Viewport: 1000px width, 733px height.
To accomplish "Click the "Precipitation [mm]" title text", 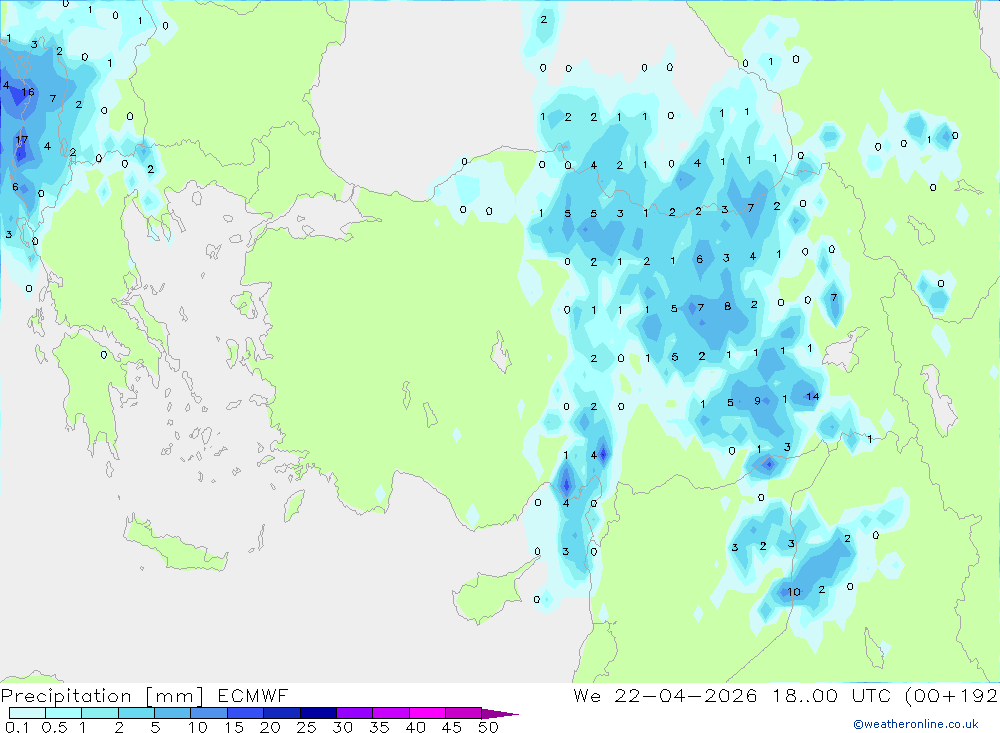I will click(x=102, y=696).
